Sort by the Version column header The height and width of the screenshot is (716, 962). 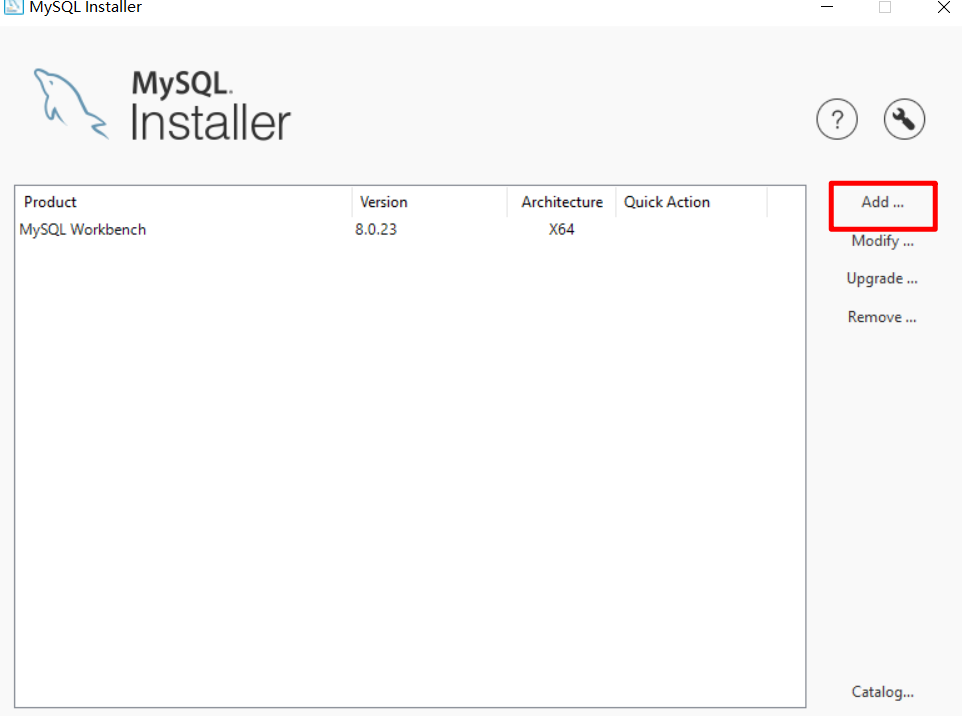point(429,202)
